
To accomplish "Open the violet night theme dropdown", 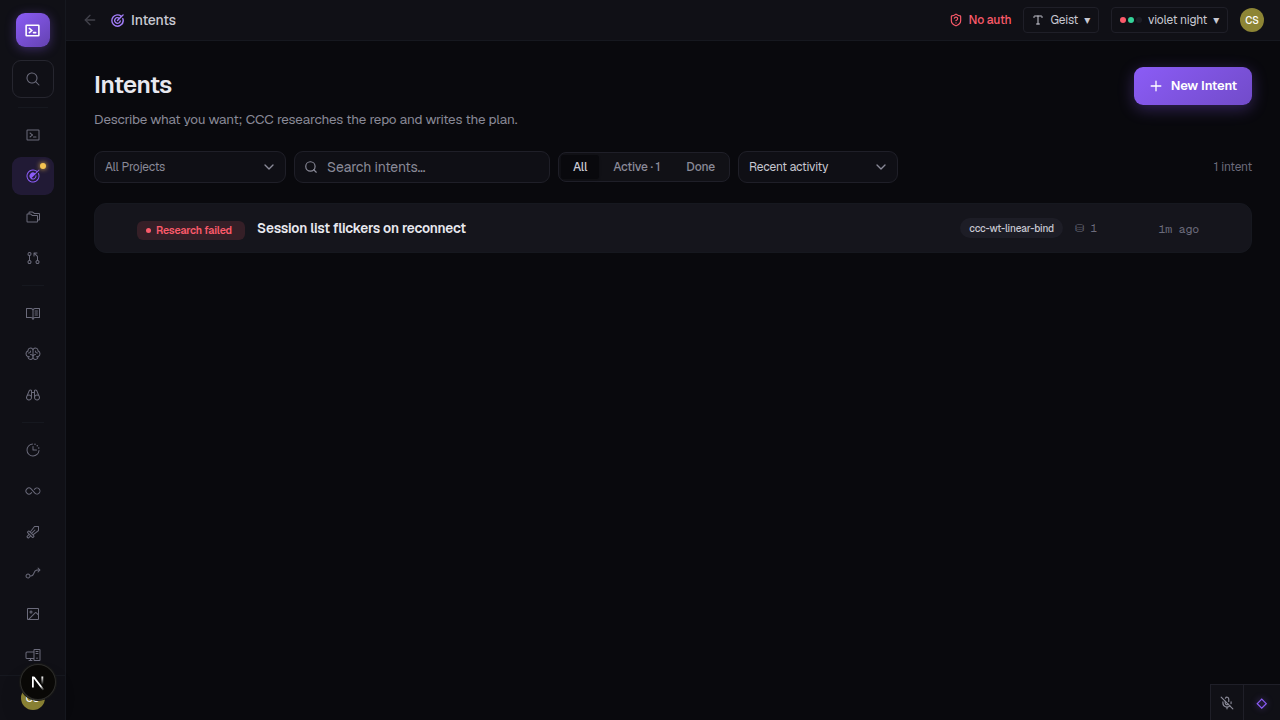I will 1169,20.
